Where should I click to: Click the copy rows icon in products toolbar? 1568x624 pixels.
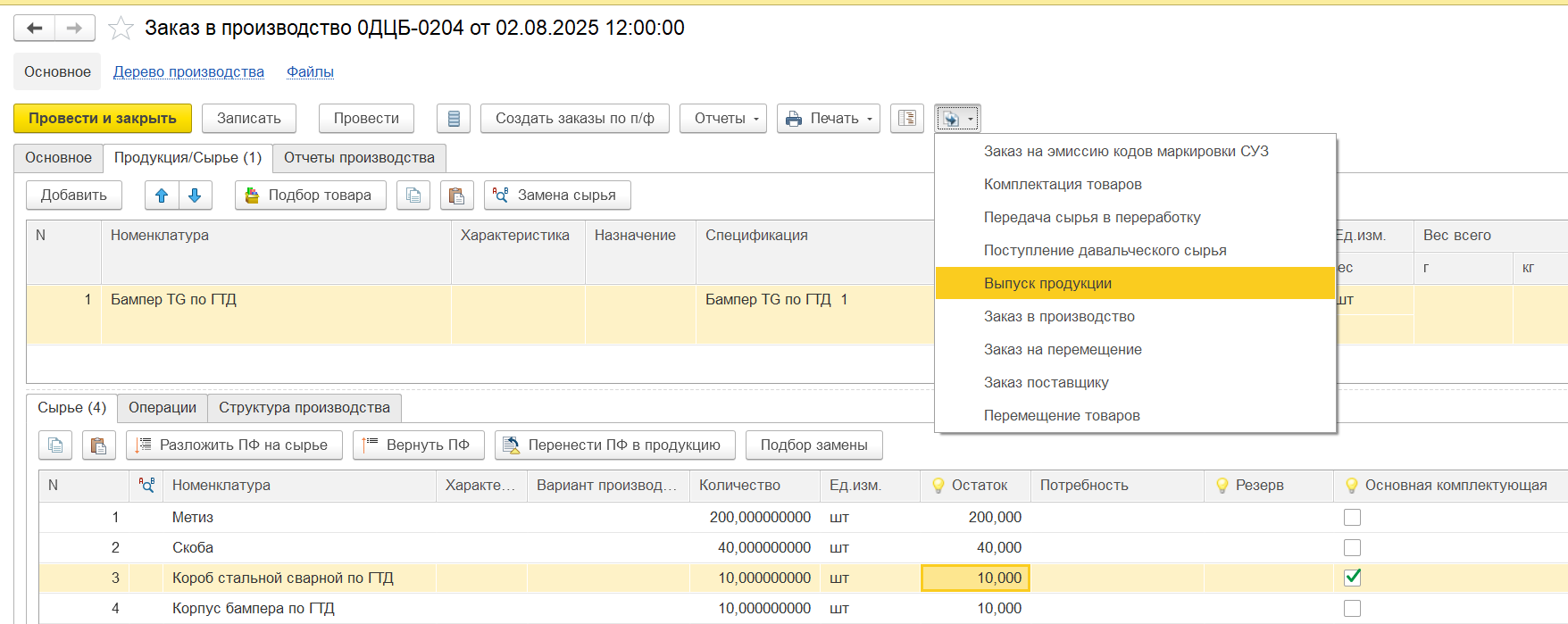coord(413,196)
